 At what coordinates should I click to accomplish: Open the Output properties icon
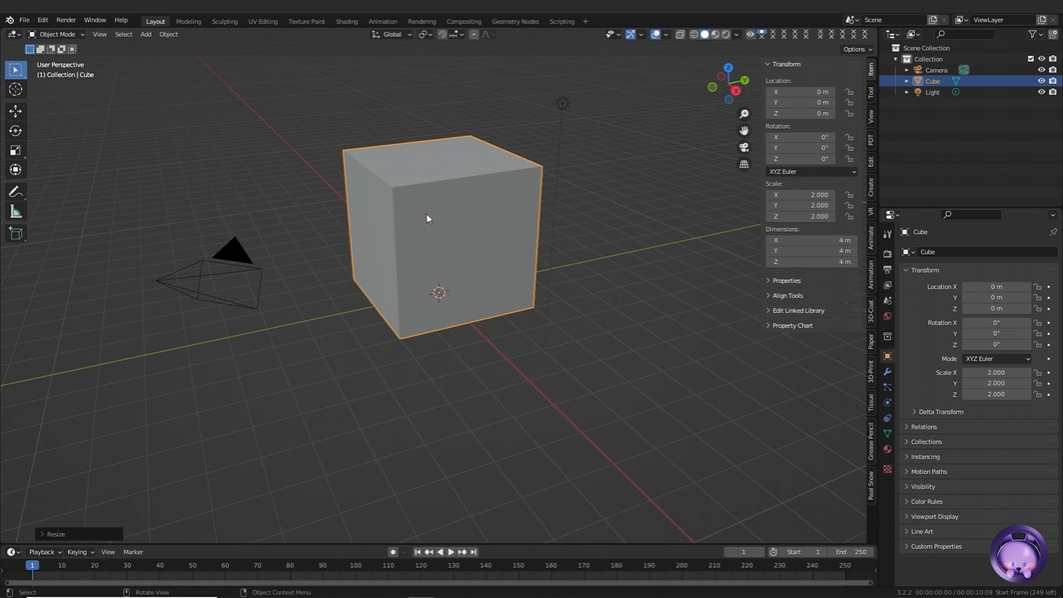pos(887,269)
